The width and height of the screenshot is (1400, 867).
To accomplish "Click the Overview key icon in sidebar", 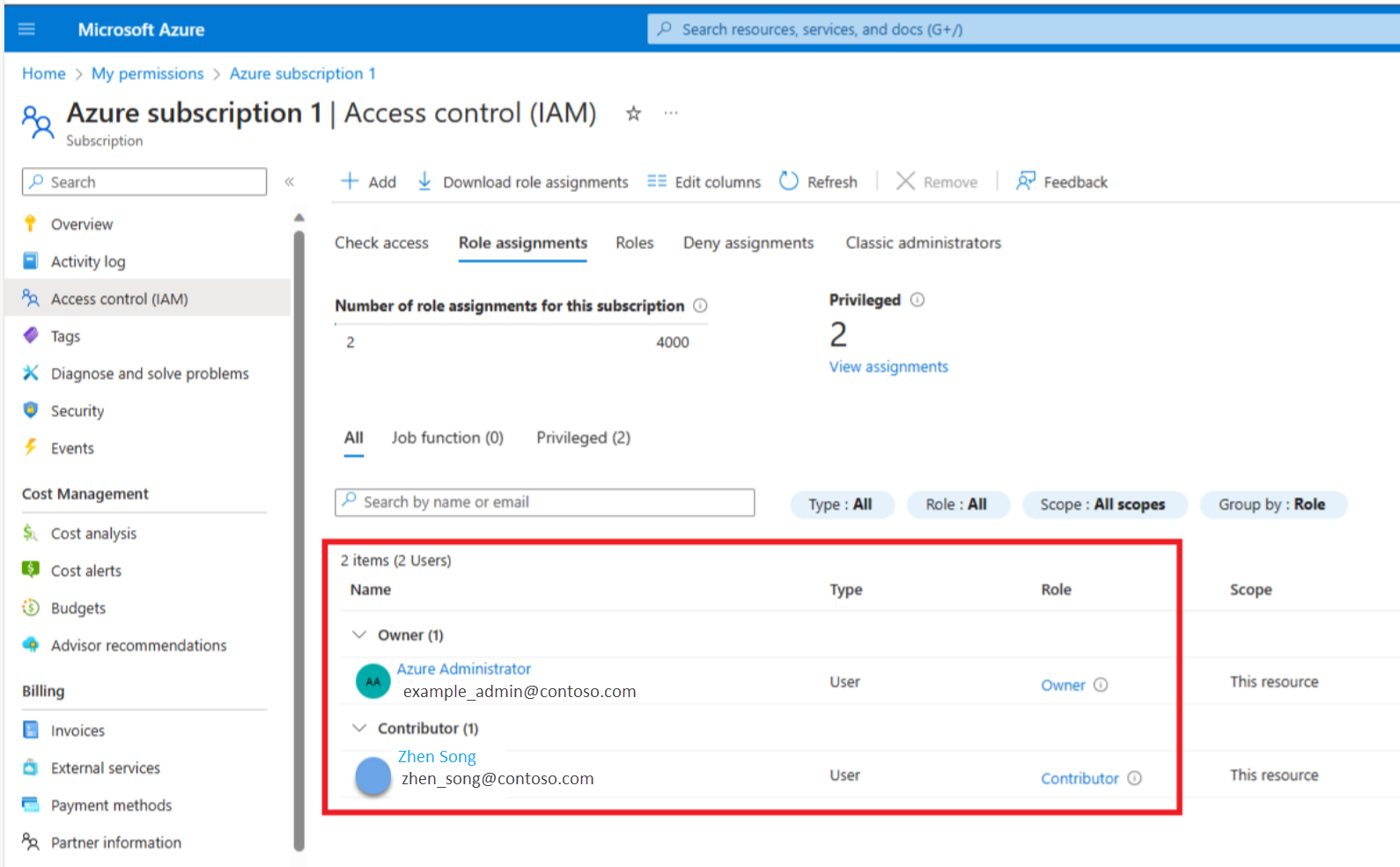I will coord(31,224).
